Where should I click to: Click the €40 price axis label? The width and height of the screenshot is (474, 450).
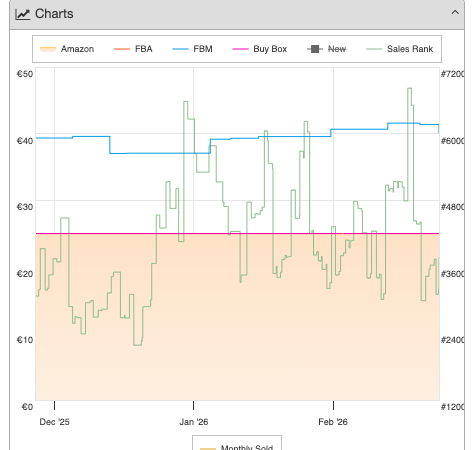tap(25, 141)
